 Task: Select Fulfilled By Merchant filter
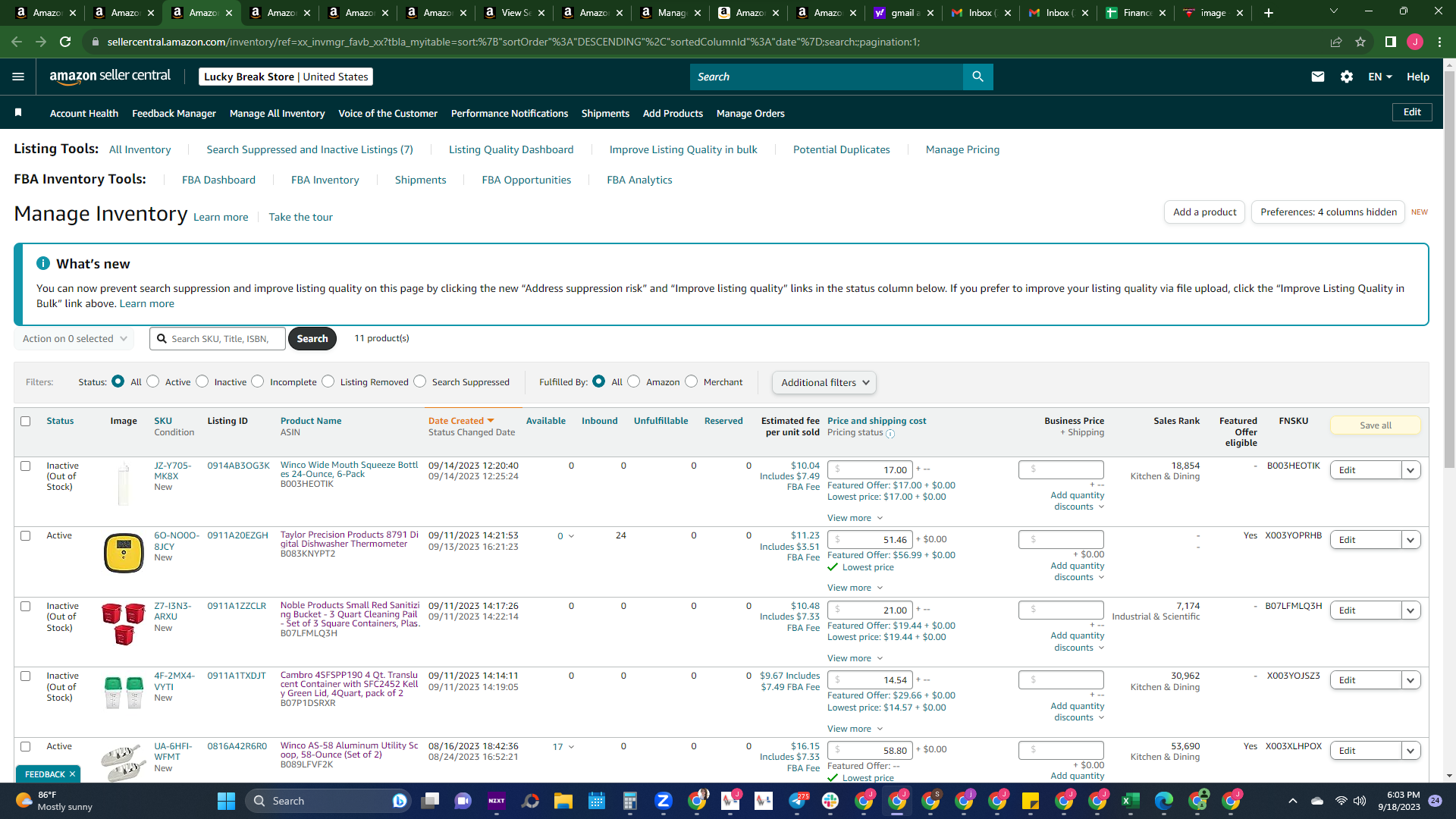pyautogui.click(x=692, y=381)
